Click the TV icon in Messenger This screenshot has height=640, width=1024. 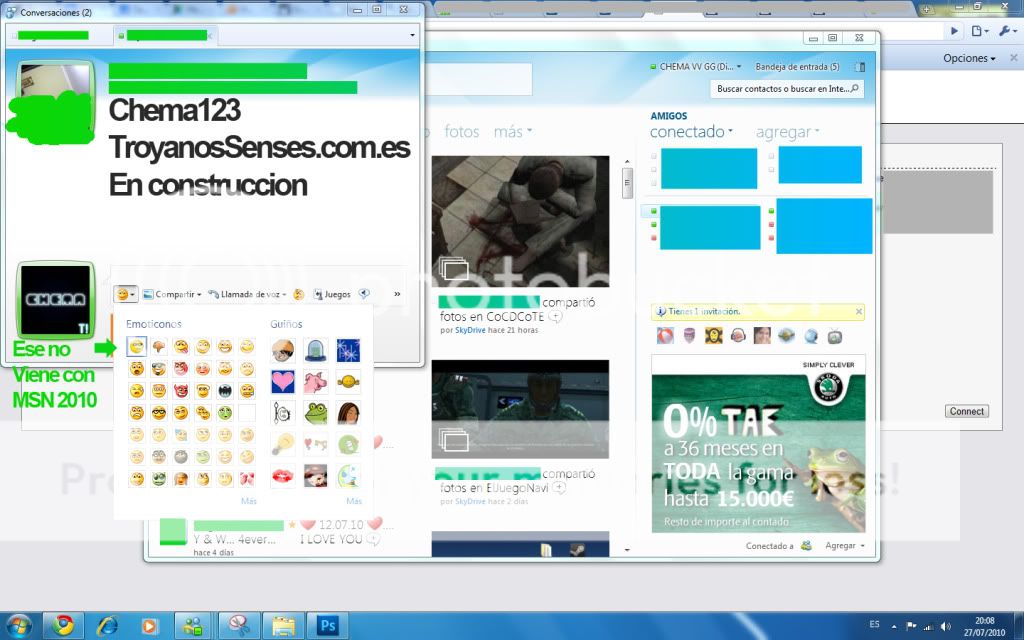click(x=835, y=336)
